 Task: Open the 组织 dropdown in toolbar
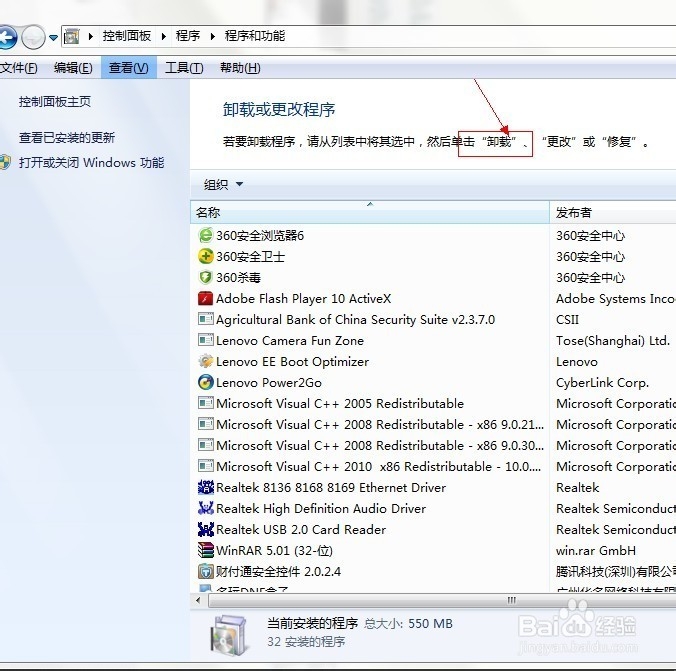223,185
